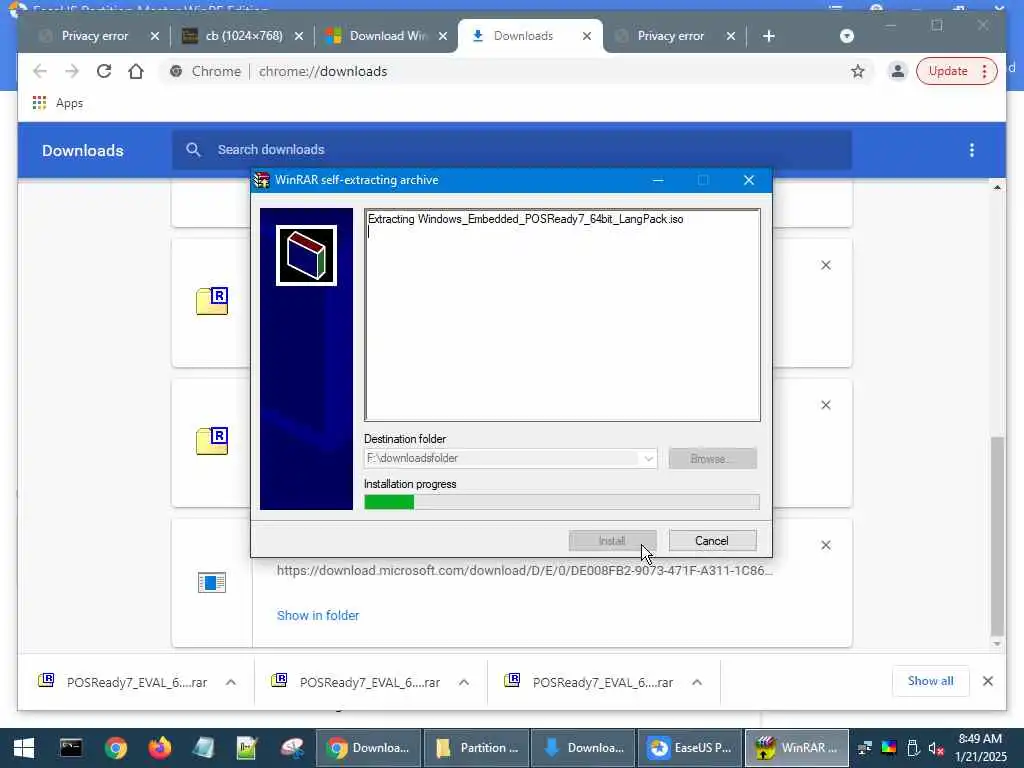1024x768 pixels.
Task: Expand options for second shelf POSReady7 download
Action: coord(464,682)
